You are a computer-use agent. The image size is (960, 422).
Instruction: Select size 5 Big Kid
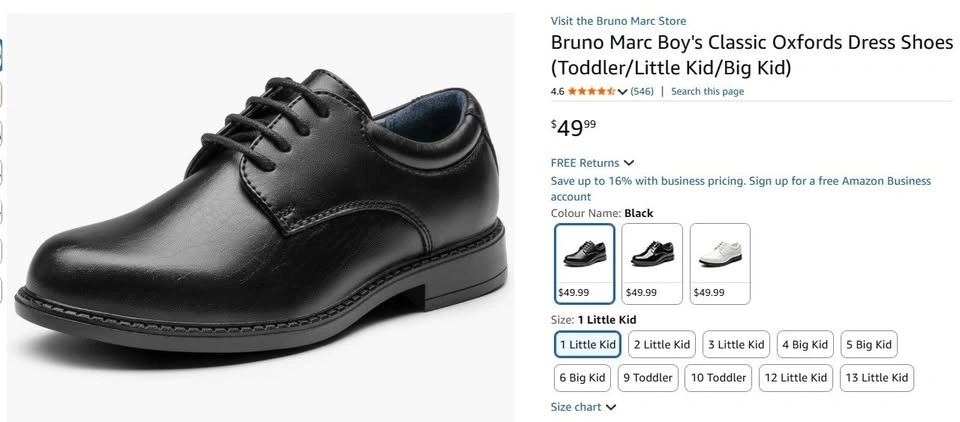868,345
